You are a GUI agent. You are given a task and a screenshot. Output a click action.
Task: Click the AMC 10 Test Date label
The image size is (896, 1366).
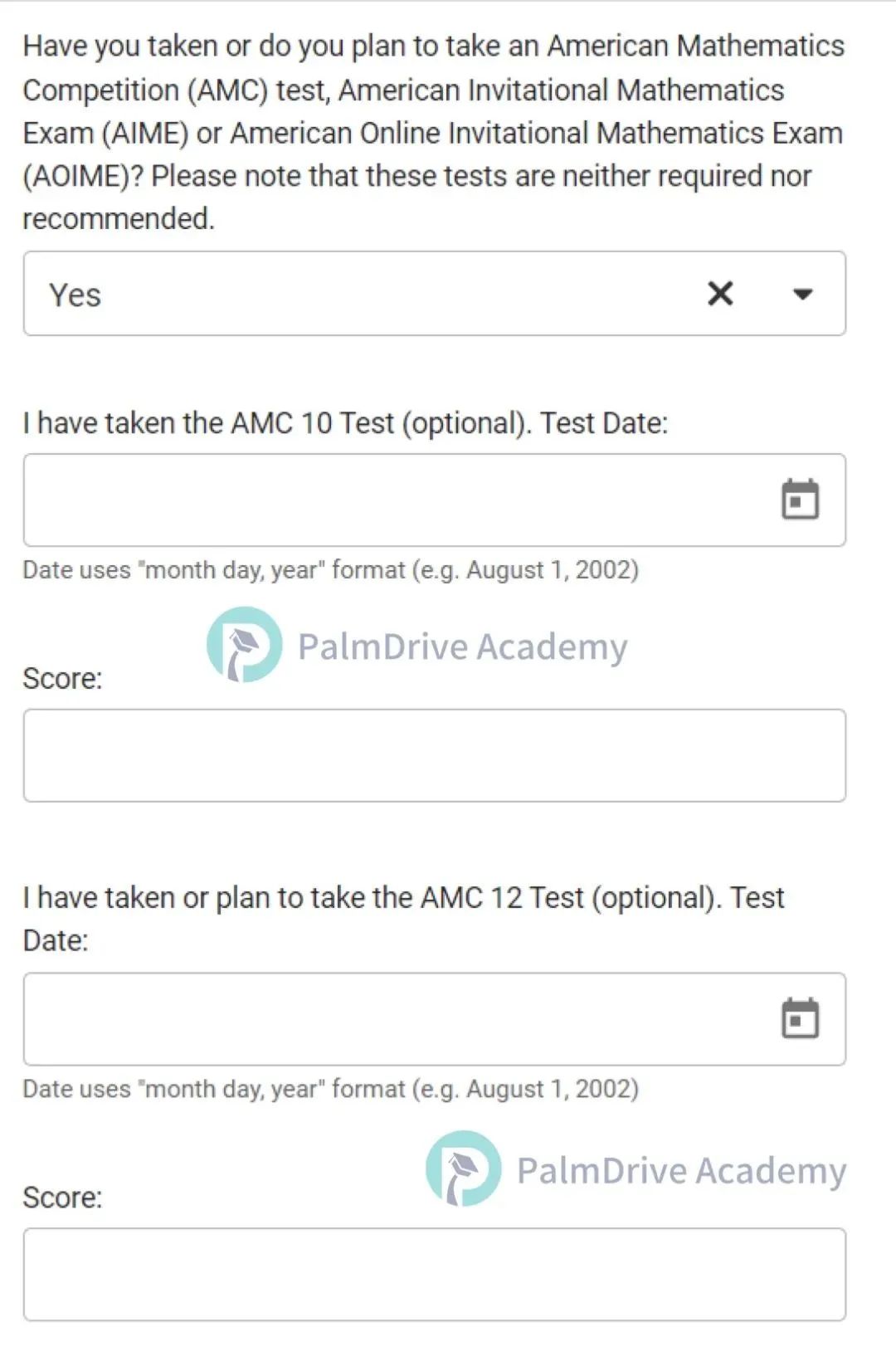345,423
